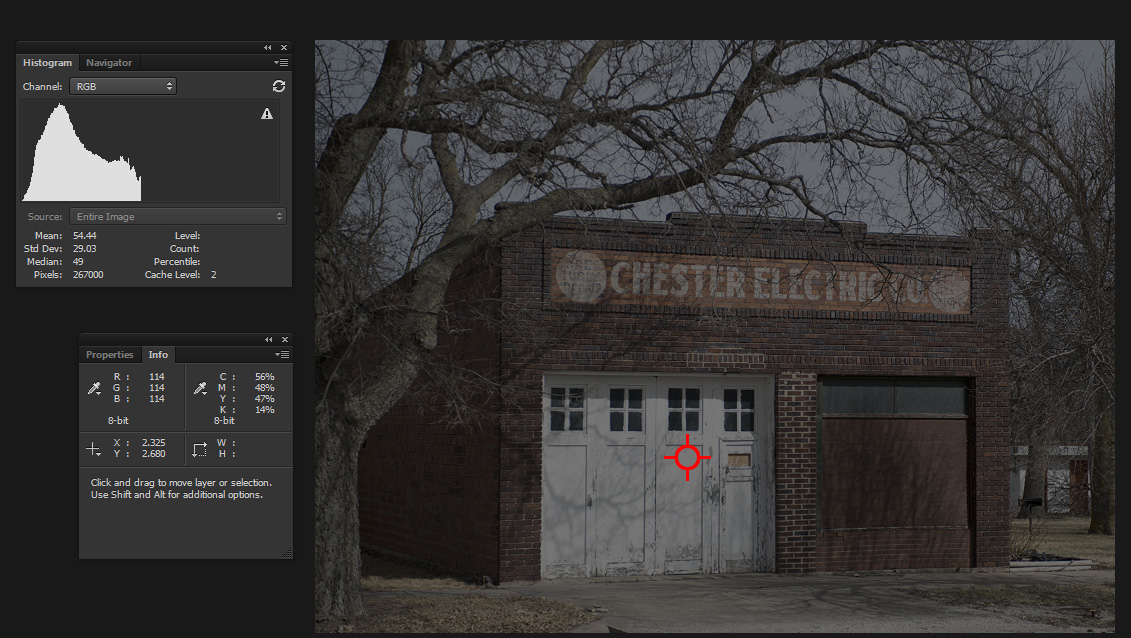
Task: Click the 8-bit label under RGB readout
Action: [x=118, y=420]
